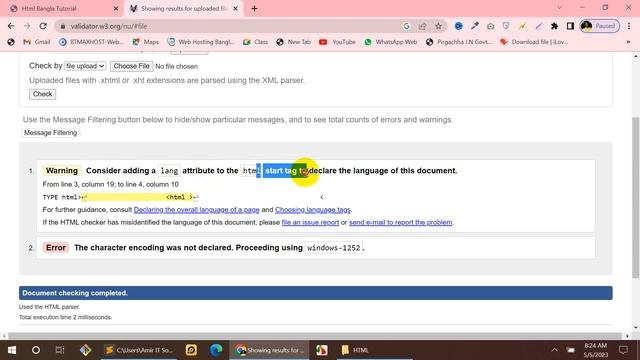This screenshot has height=360, width=640.
Task: Open the notification center icon
Action: point(623,350)
